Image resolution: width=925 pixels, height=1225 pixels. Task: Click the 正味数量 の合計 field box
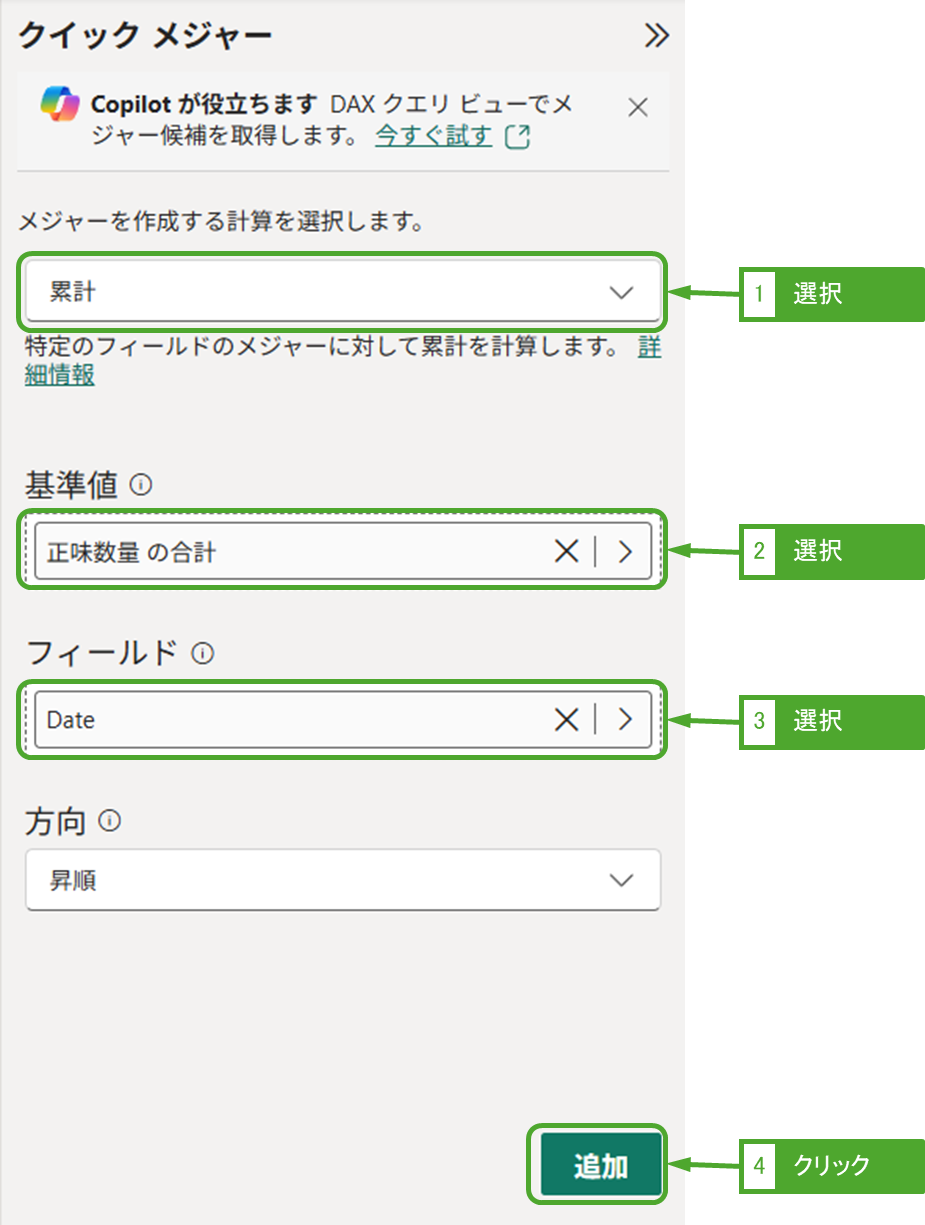coord(290,551)
